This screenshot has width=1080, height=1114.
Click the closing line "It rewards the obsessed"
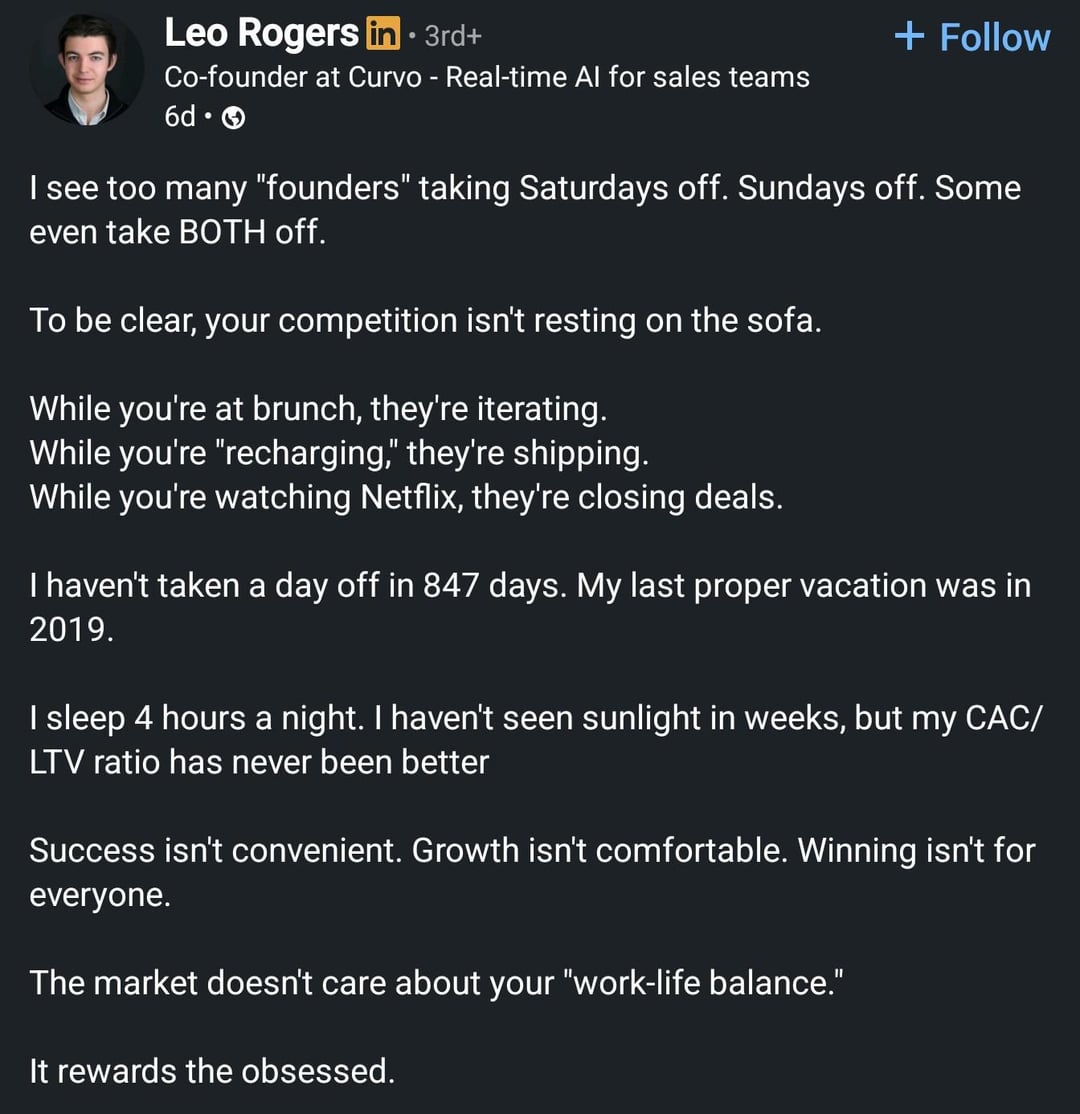pyautogui.click(x=212, y=1071)
